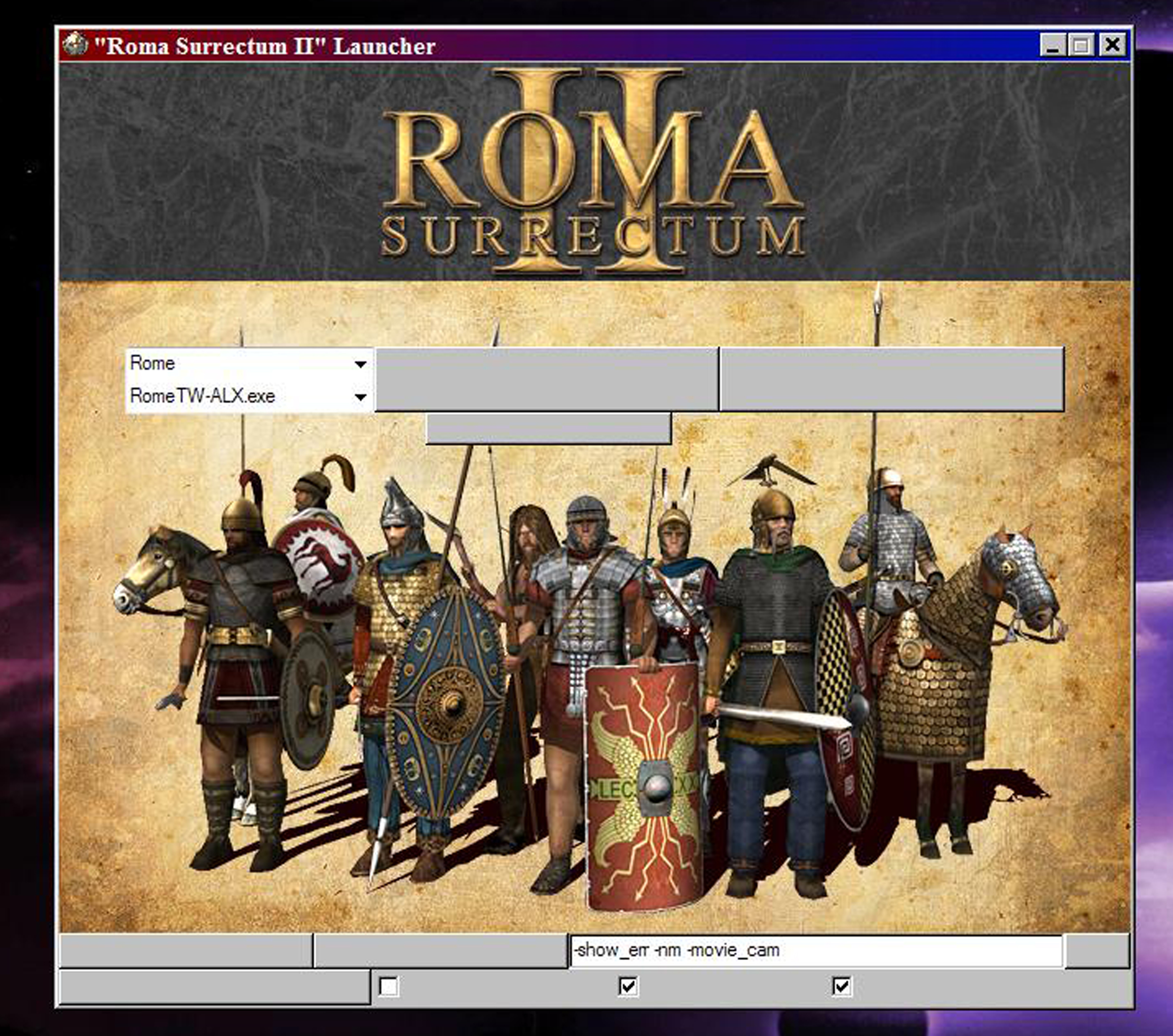The width and height of the screenshot is (1173, 1036).
Task: Click the narrow blank button beneath the large buttons
Action: [x=549, y=428]
